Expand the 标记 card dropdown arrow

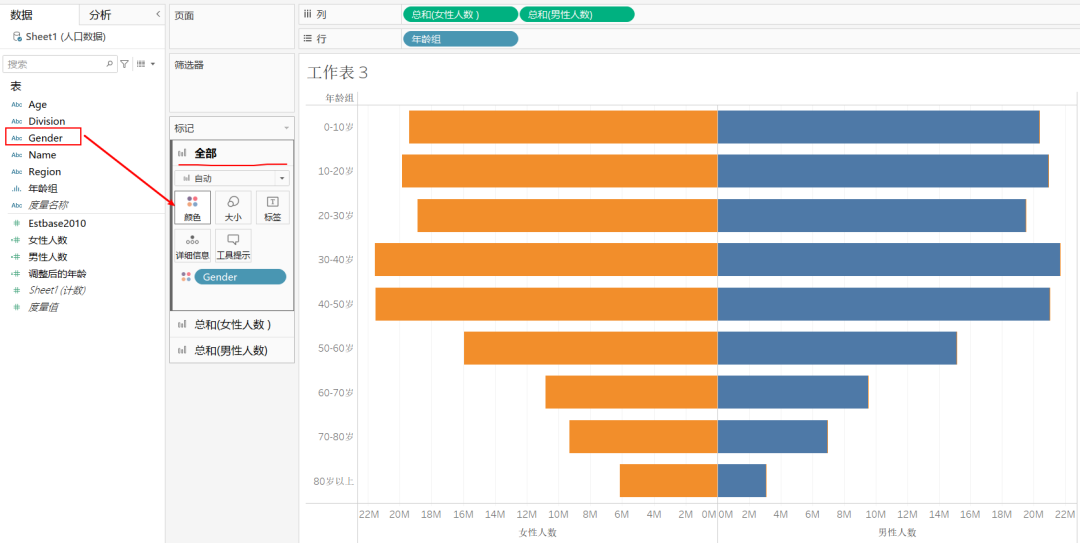coord(287,129)
